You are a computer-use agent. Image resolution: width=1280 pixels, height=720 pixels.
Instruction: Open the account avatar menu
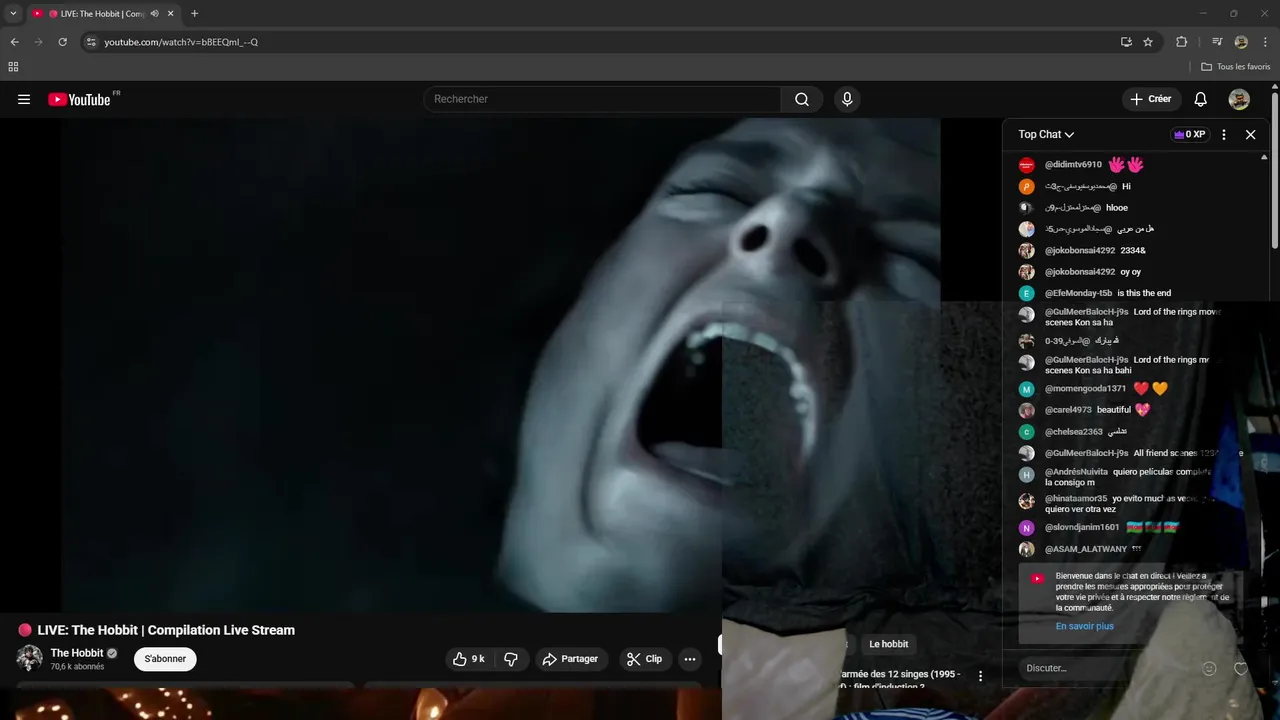point(1239,99)
